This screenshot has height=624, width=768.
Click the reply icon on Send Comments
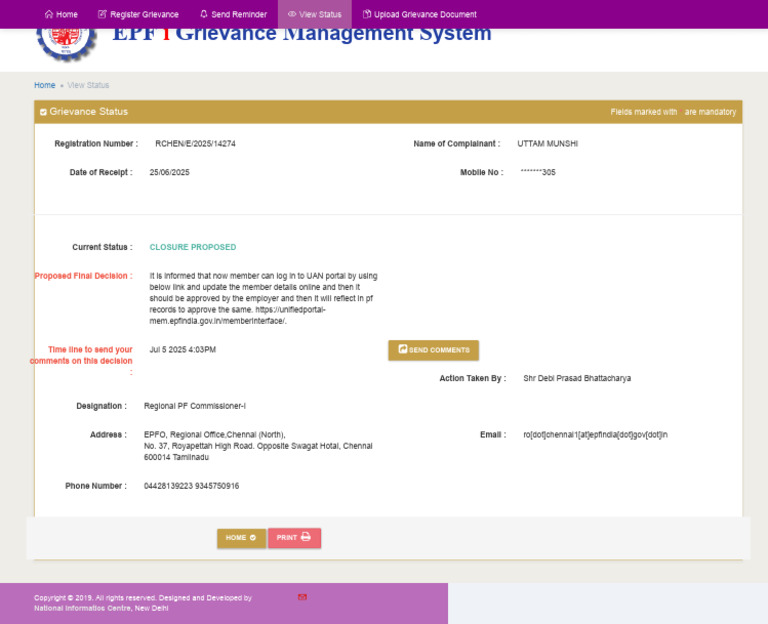click(x=403, y=349)
